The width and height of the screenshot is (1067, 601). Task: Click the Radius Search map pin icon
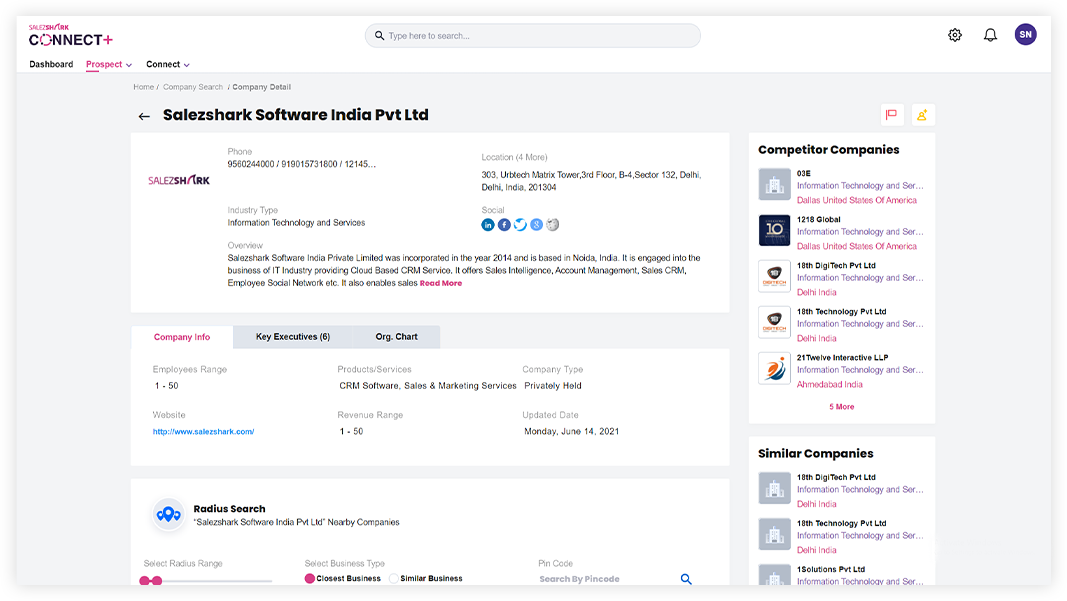coord(168,515)
